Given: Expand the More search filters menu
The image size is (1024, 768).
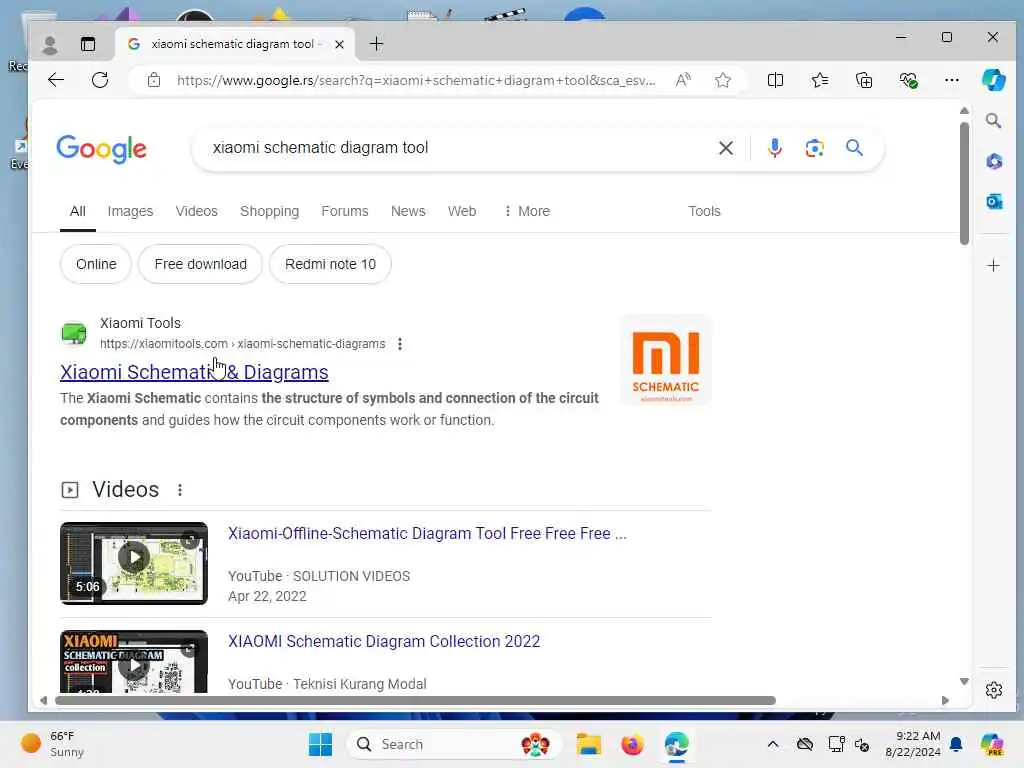Looking at the screenshot, I should 527,212.
